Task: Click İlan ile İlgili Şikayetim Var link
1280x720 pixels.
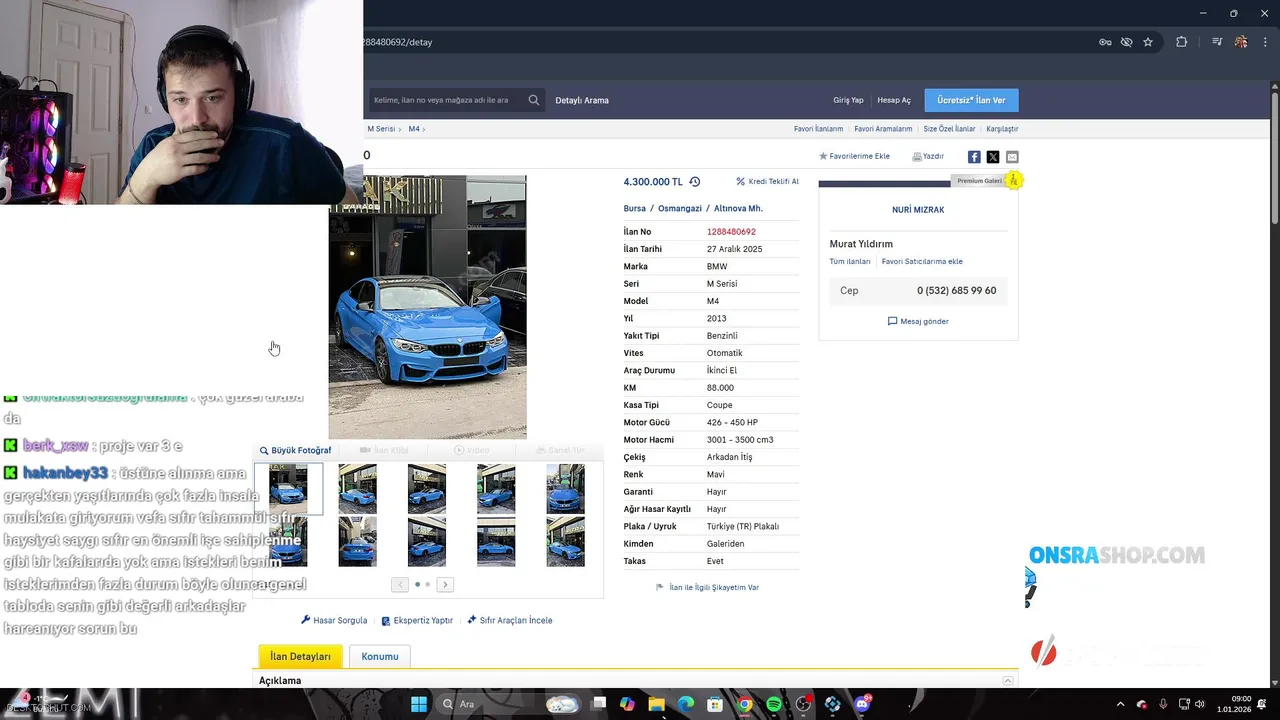Action: pyautogui.click(x=707, y=588)
